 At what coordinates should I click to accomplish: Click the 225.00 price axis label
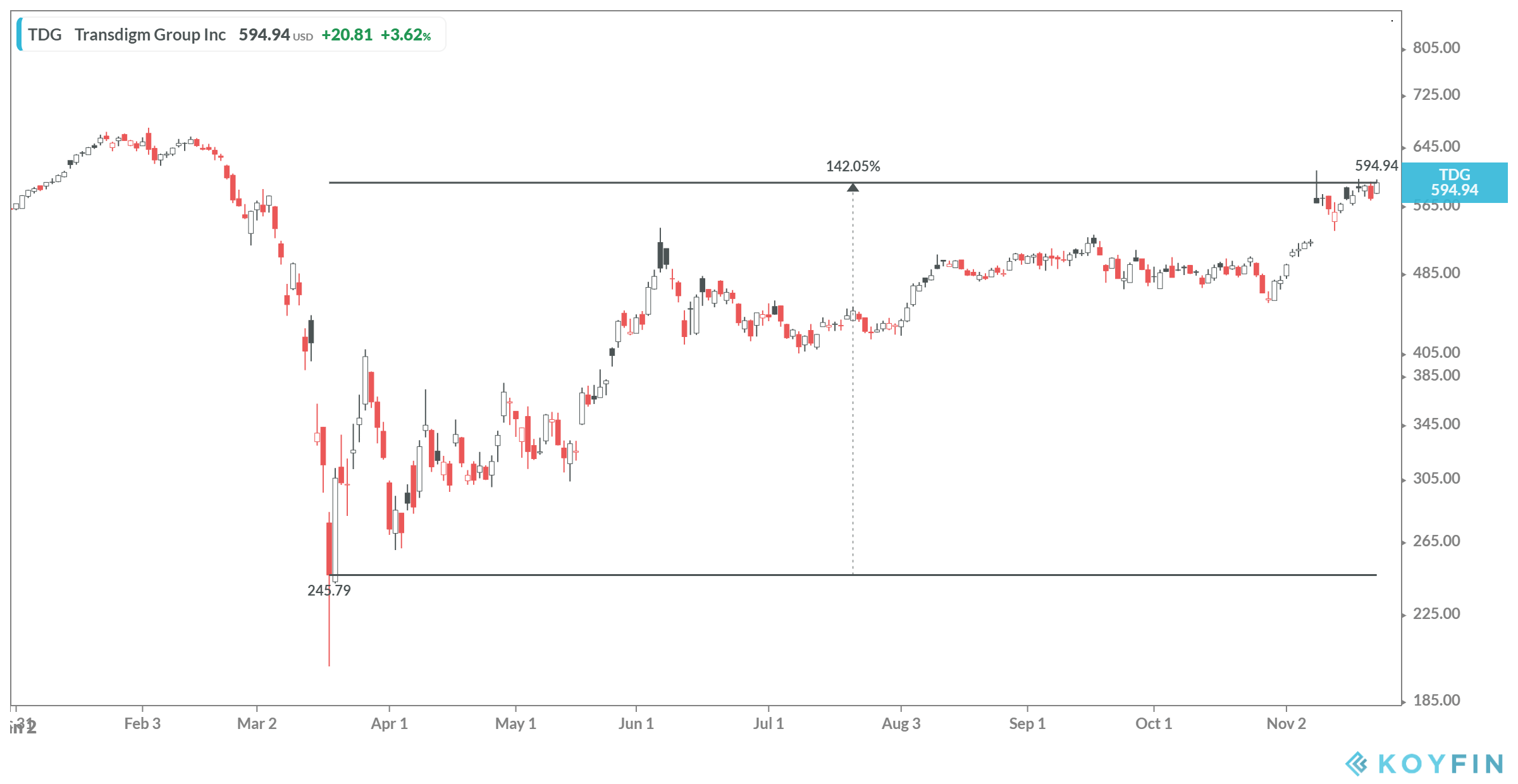1436,614
